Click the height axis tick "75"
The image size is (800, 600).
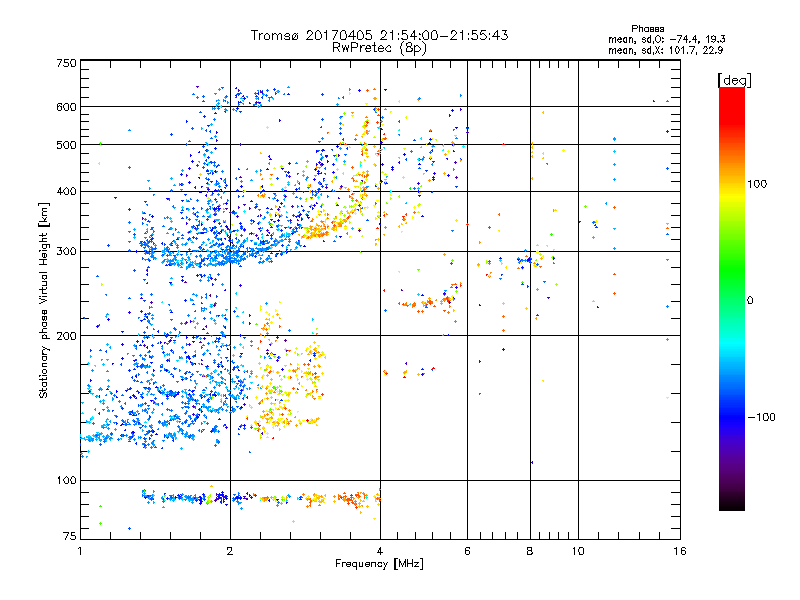[70, 536]
